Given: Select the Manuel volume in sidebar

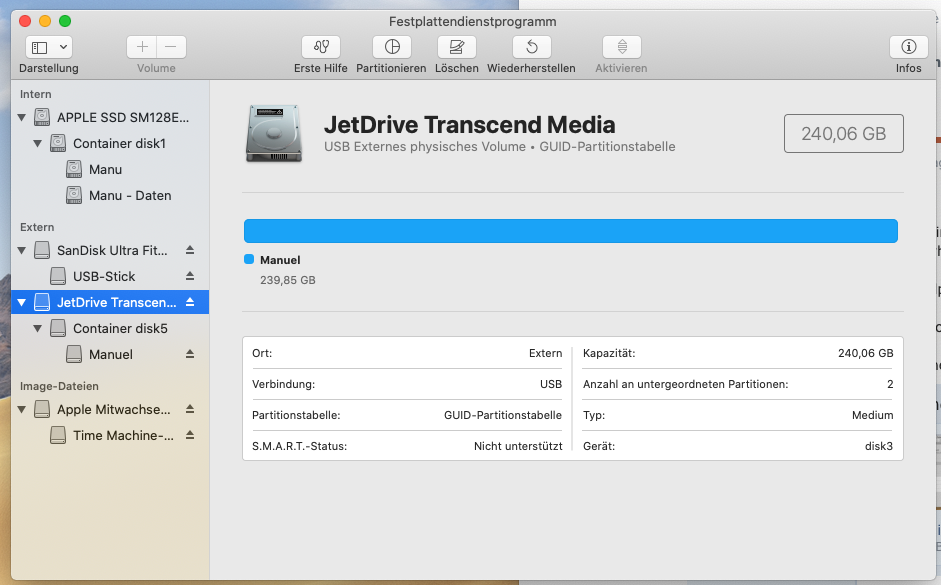Looking at the screenshot, I should (110, 355).
